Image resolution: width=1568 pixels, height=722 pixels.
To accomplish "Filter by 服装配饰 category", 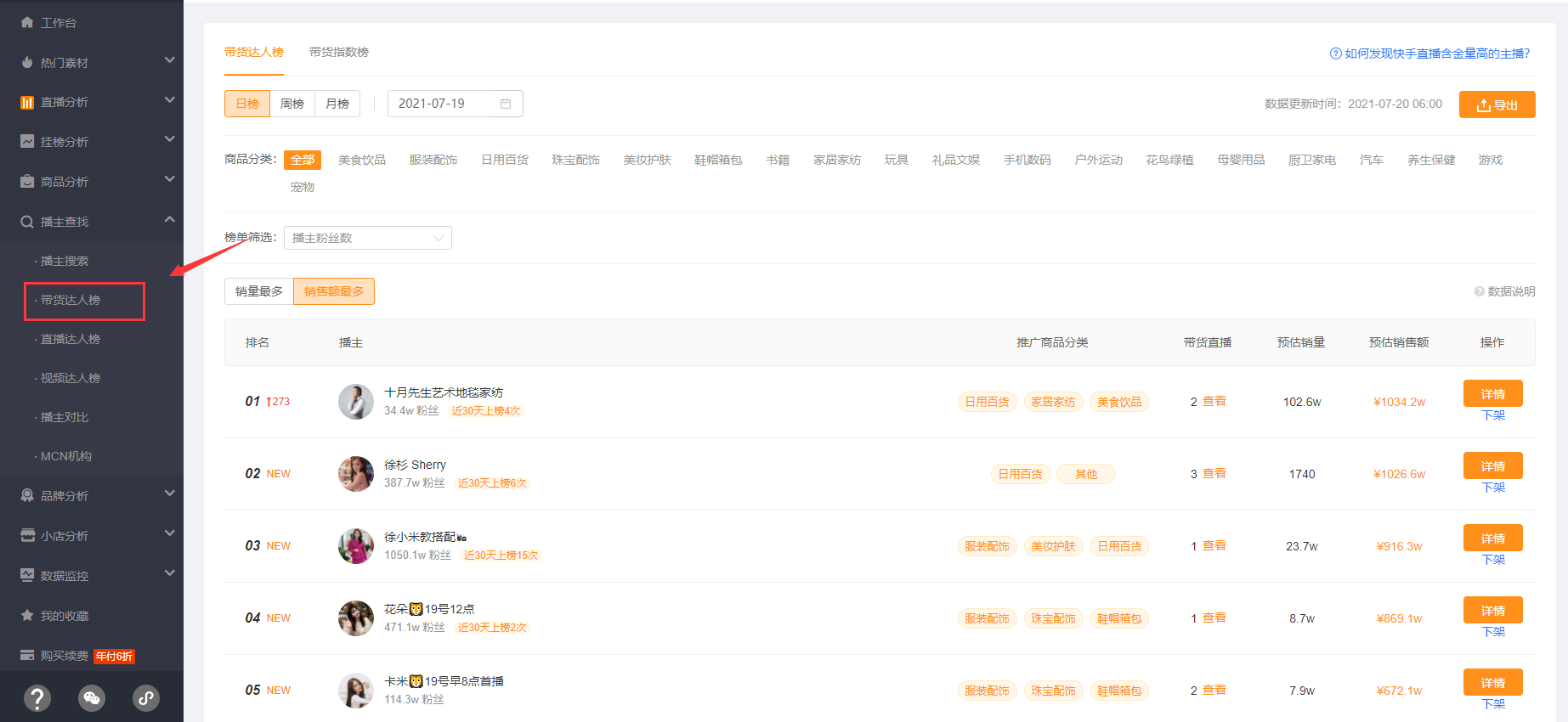I will click(433, 160).
